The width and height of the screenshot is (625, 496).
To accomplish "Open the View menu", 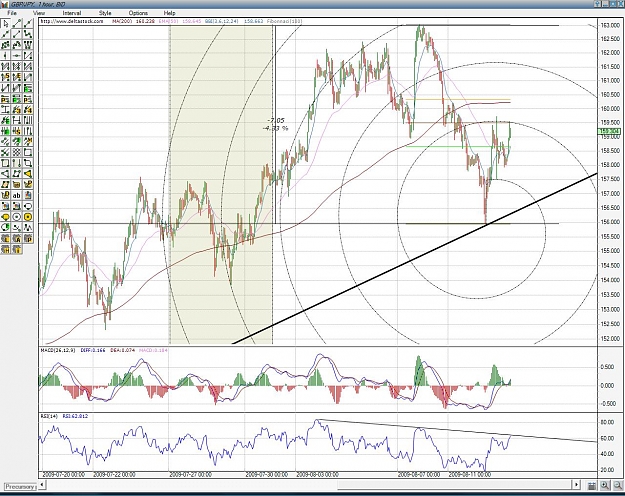I will click(x=39, y=13).
